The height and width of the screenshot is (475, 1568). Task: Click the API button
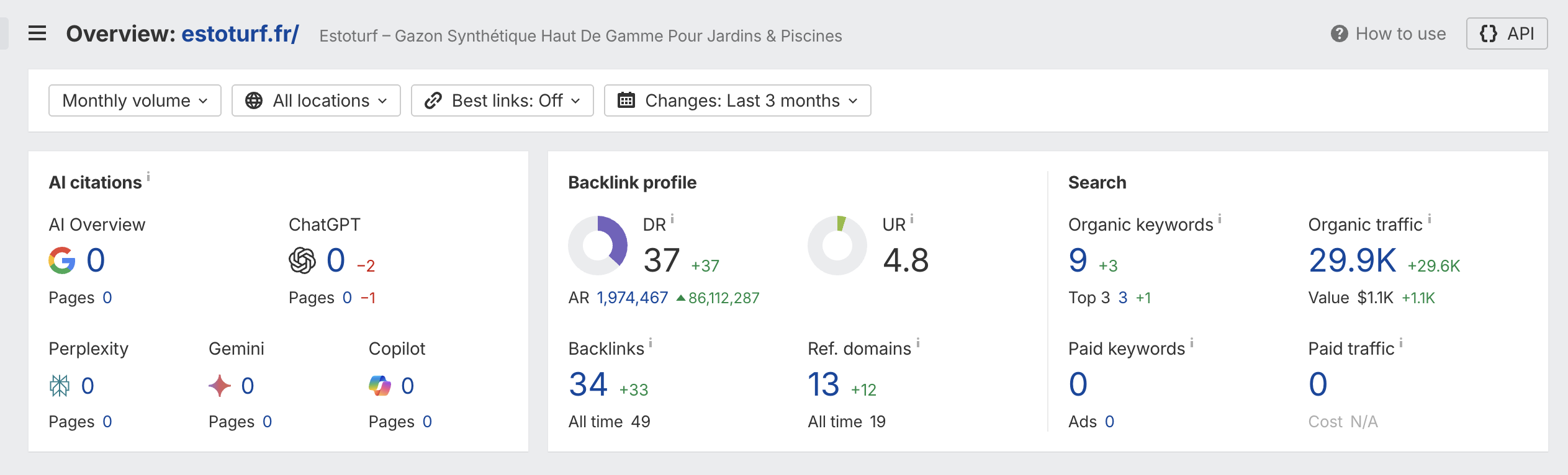tap(1507, 33)
